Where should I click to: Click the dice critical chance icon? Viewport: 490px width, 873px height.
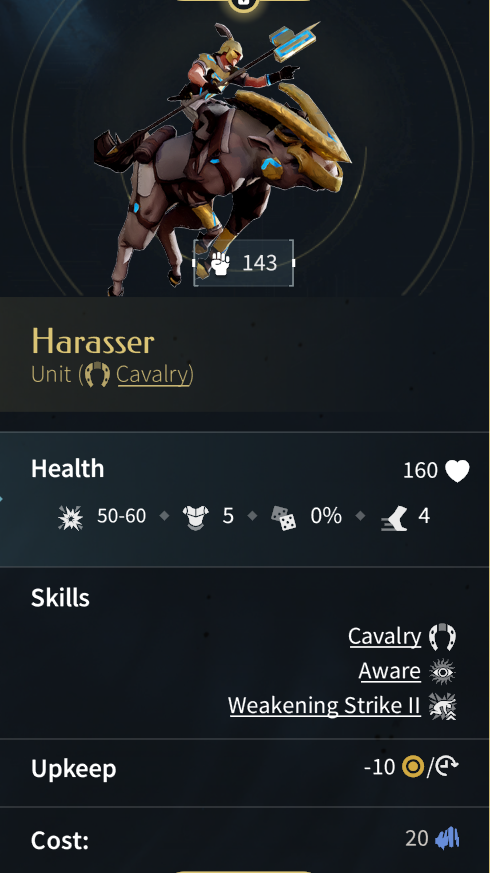tap(283, 517)
